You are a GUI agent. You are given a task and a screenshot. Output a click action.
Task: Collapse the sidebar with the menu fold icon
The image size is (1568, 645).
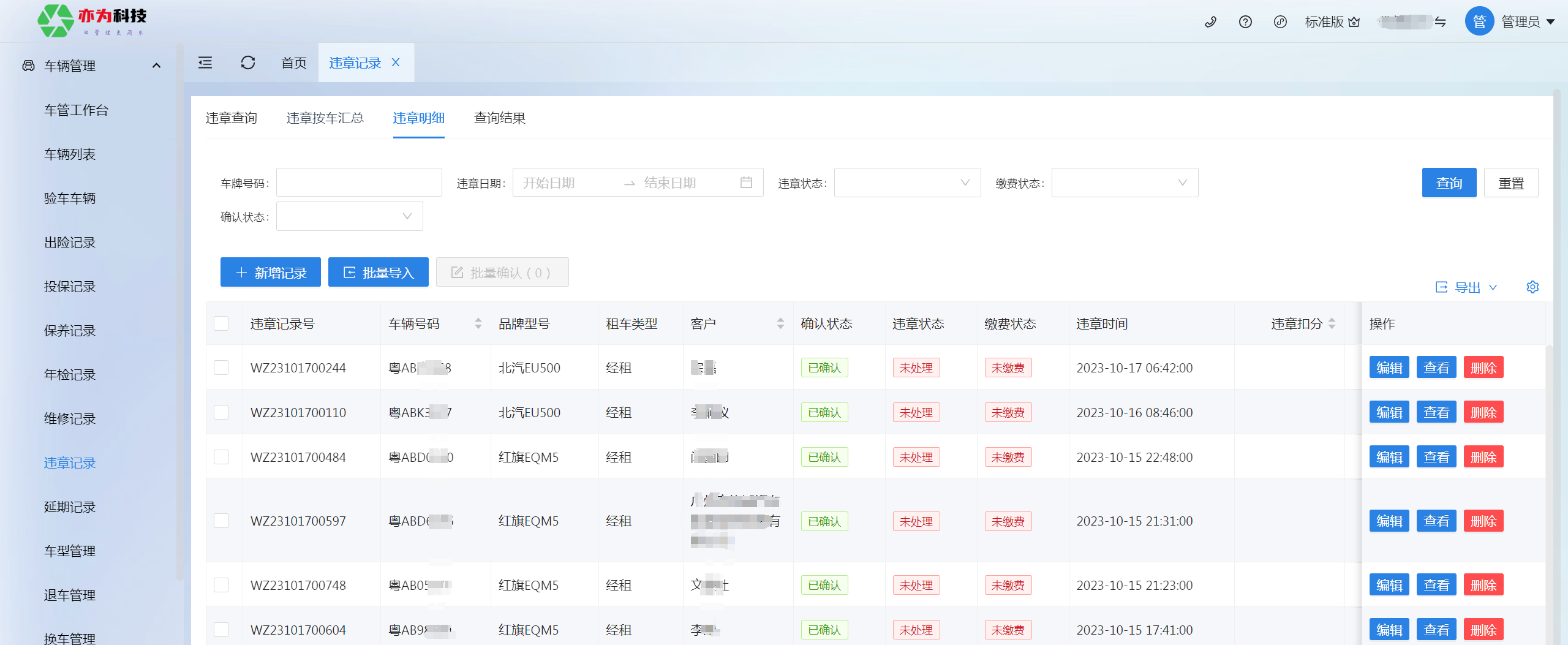[x=205, y=62]
